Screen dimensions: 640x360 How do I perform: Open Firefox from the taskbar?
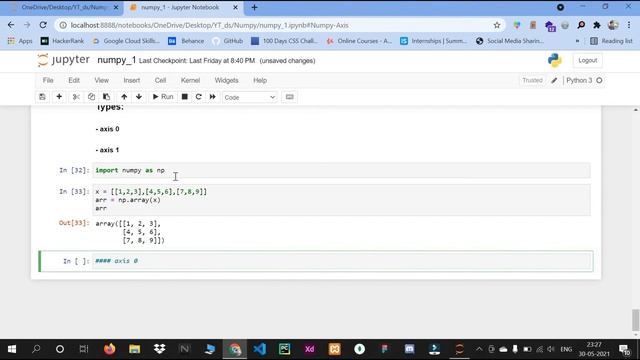(x=109, y=349)
